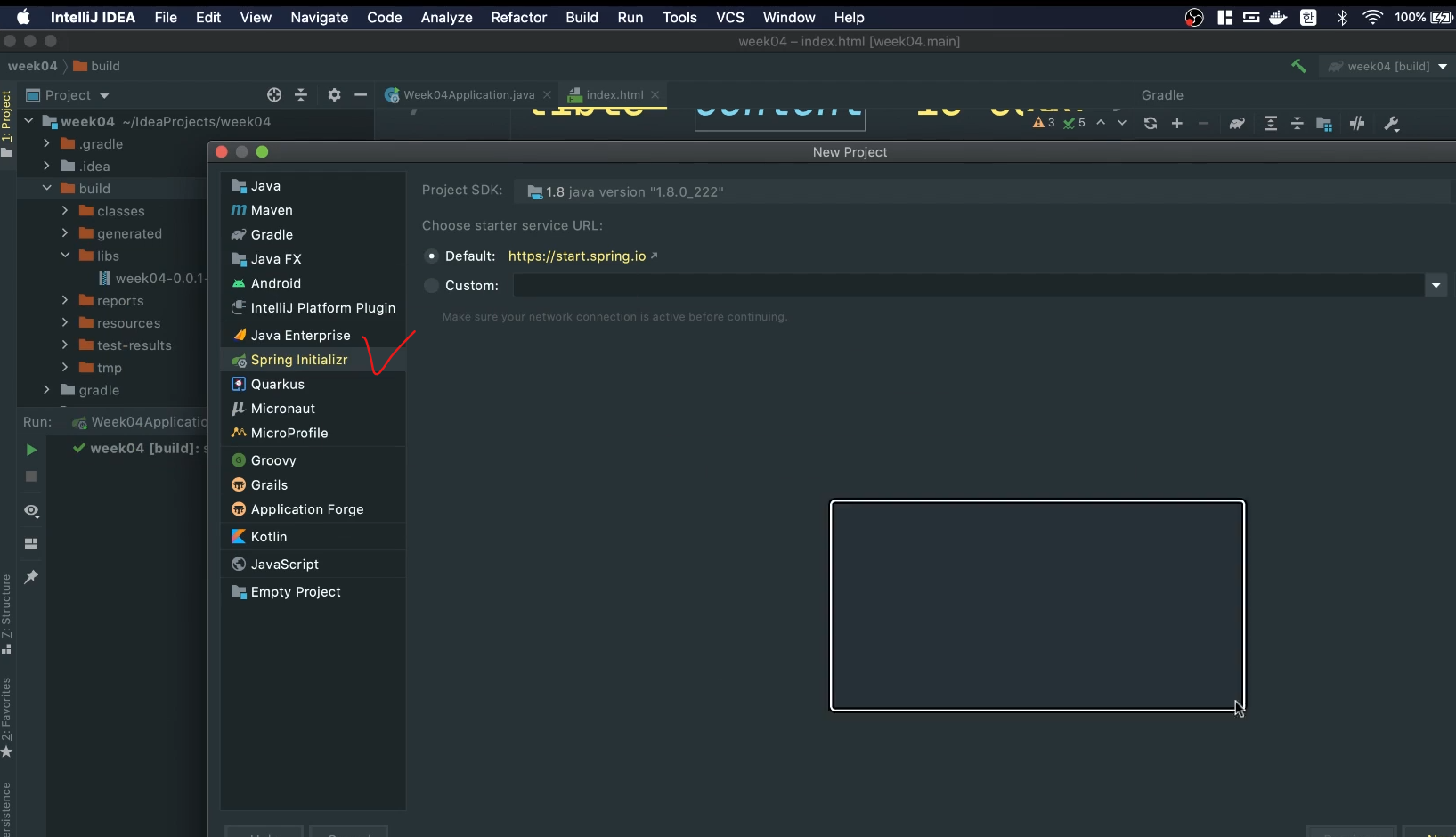Stop the running process square icon
This screenshot has width=1456, height=837.
coord(31,476)
